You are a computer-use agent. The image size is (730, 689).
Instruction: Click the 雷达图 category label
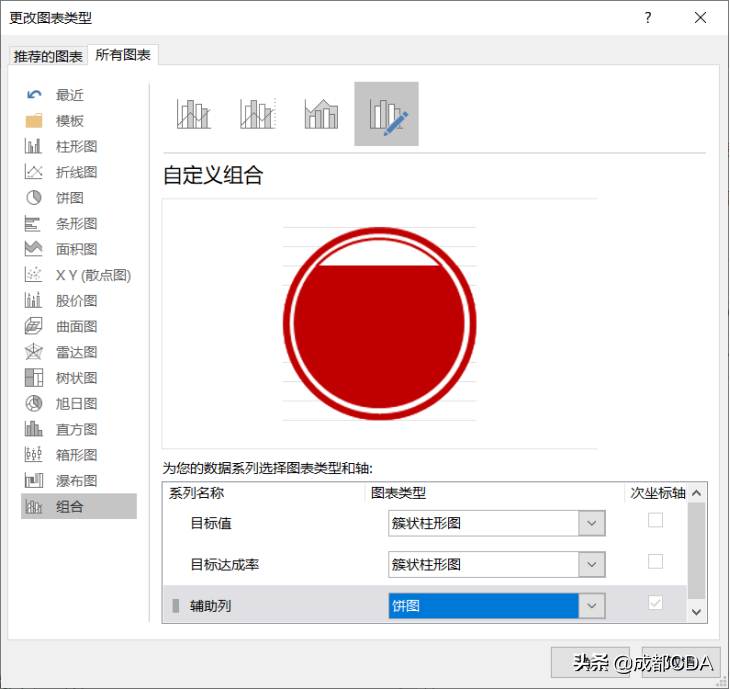point(76,352)
